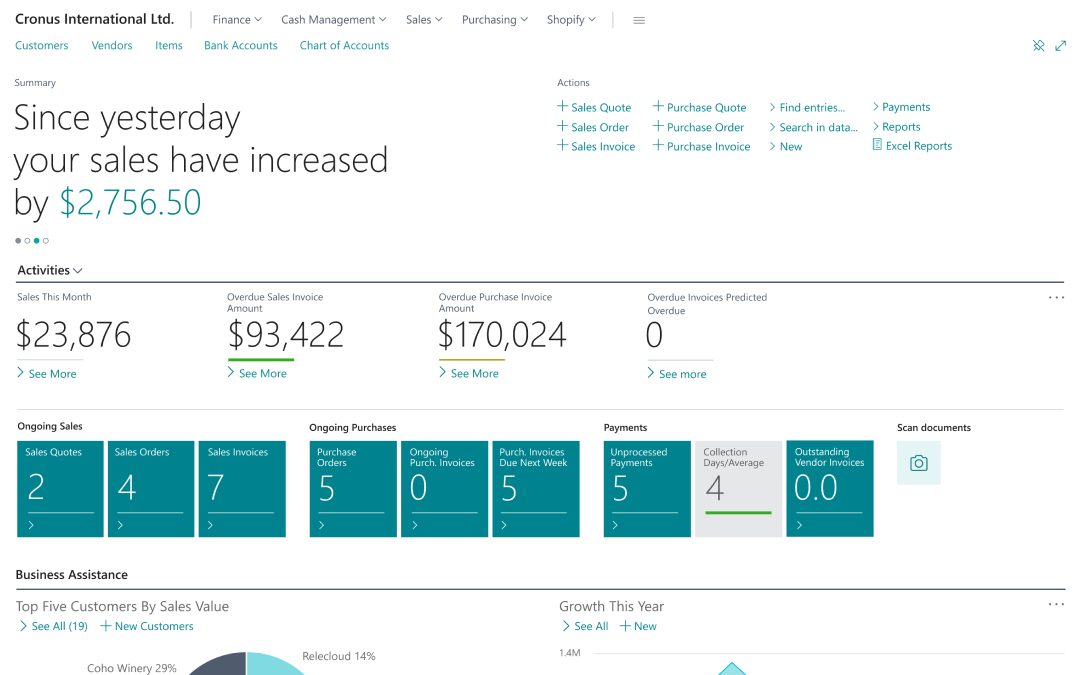
Task: Open the Sales Invoices tile
Action: 242,488
